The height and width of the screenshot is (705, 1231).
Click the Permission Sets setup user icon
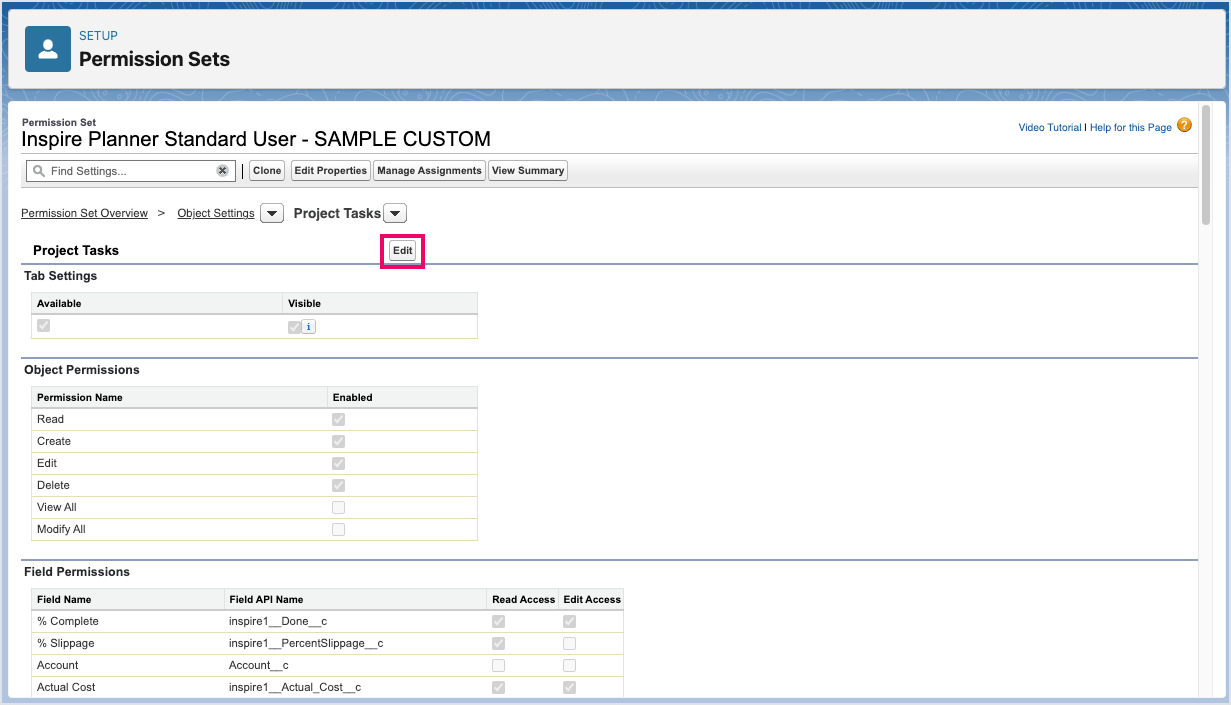[x=48, y=49]
